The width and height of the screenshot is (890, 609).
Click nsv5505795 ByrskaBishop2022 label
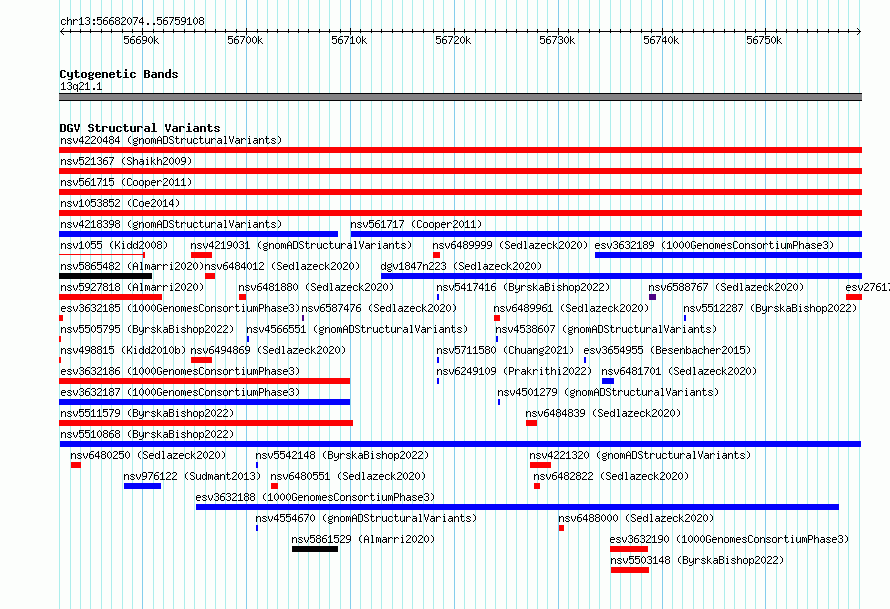147,329
